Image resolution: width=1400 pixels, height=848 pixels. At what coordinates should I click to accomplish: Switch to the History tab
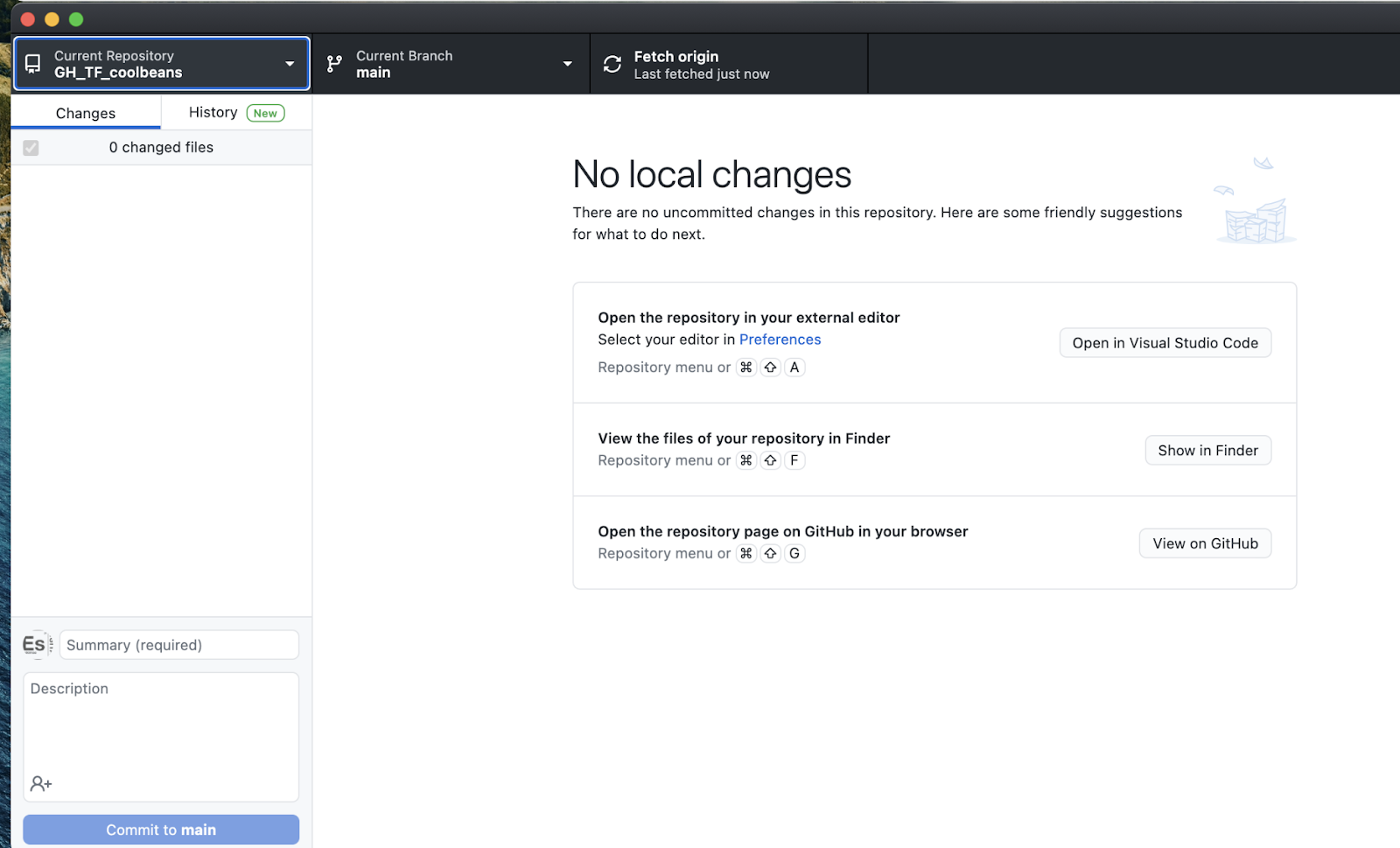tap(236, 112)
